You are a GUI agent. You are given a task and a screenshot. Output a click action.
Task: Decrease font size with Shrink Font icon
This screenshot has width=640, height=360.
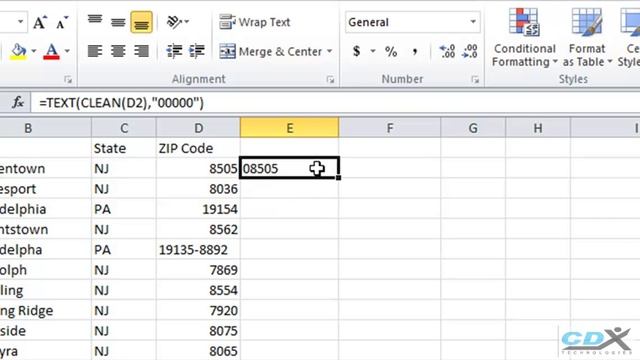(x=62, y=22)
